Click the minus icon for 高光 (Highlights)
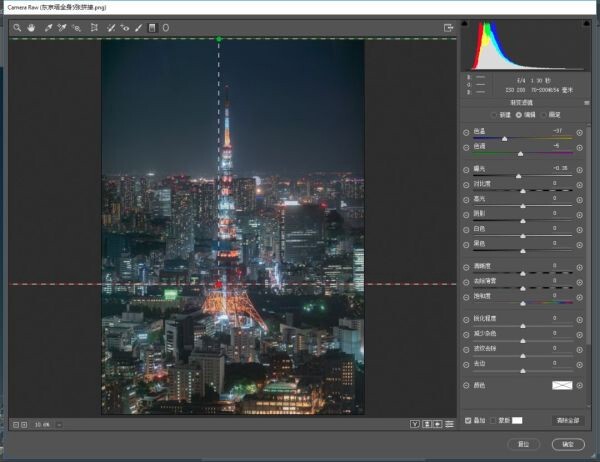Viewport: 600px width, 462px height. [x=466, y=200]
